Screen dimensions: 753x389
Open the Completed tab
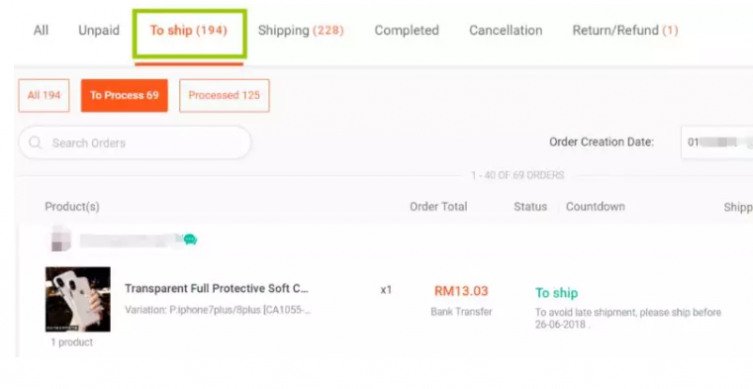[407, 30]
